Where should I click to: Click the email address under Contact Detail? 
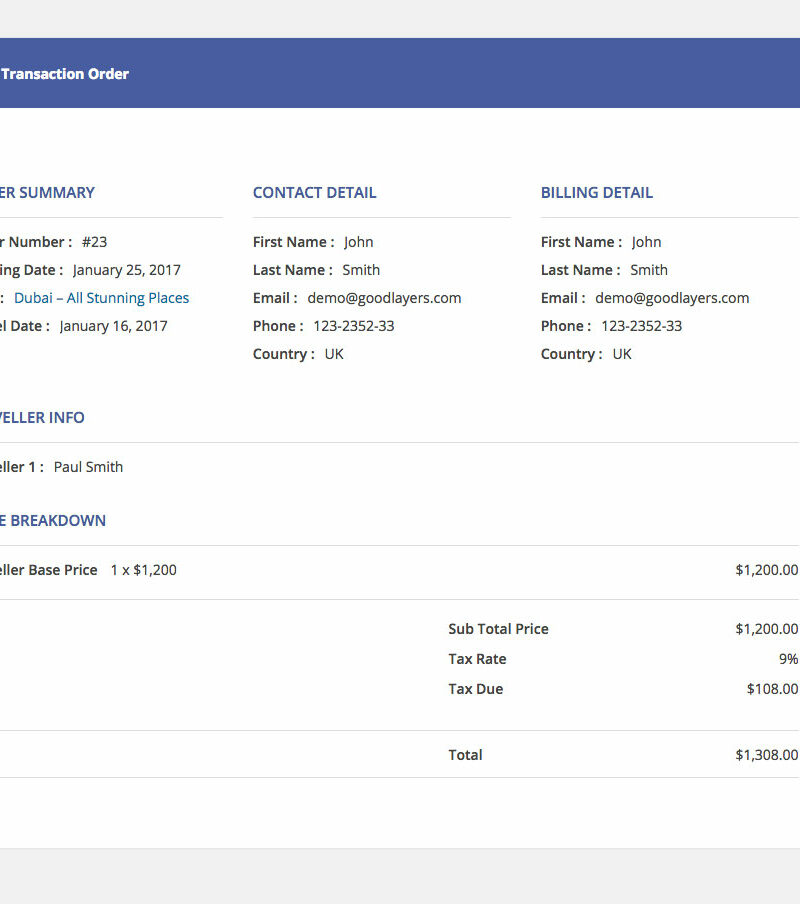coord(384,298)
